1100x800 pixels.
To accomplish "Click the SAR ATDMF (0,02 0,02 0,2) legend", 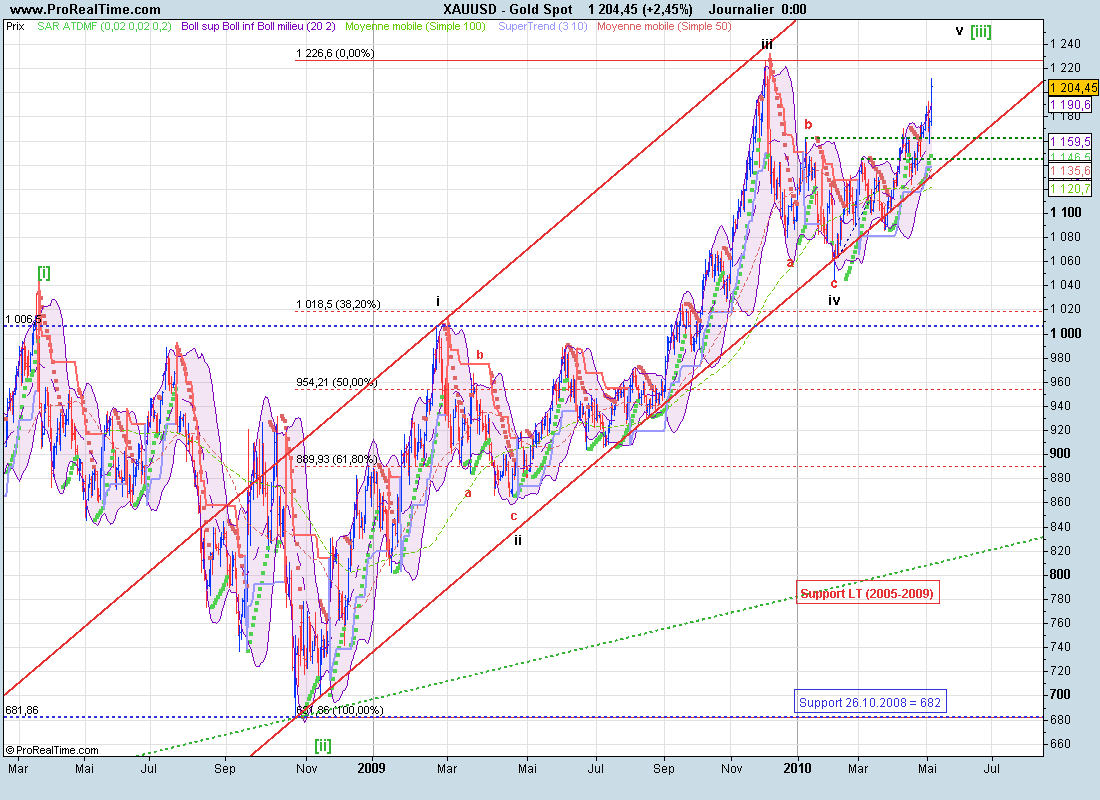I will (104, 27).
